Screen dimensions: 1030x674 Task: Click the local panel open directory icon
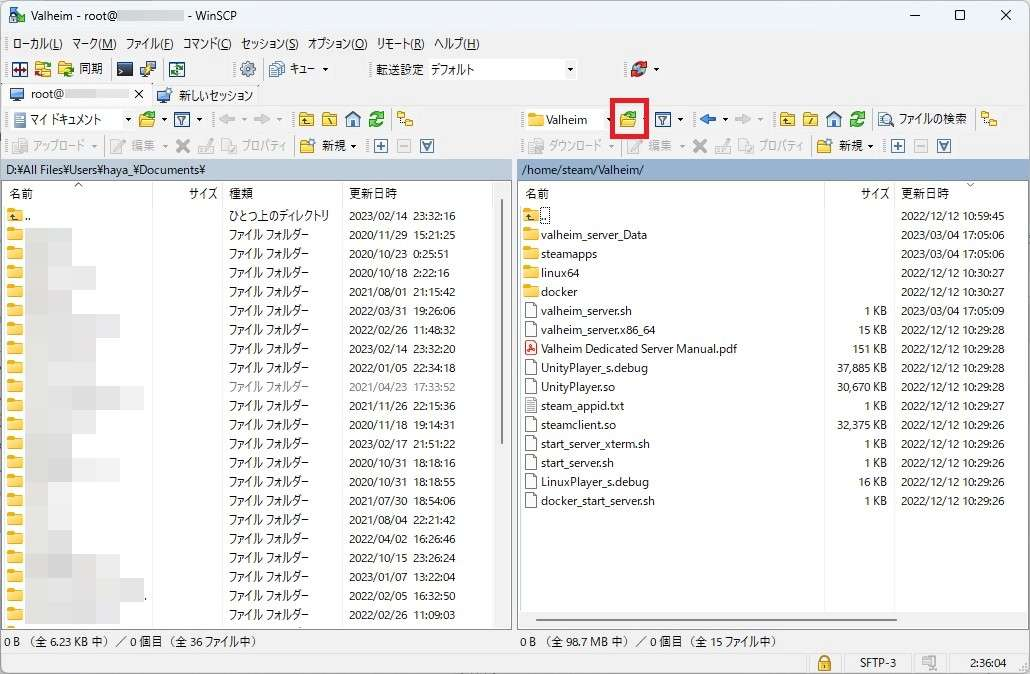pyautogui.click(x=147, y=120)
